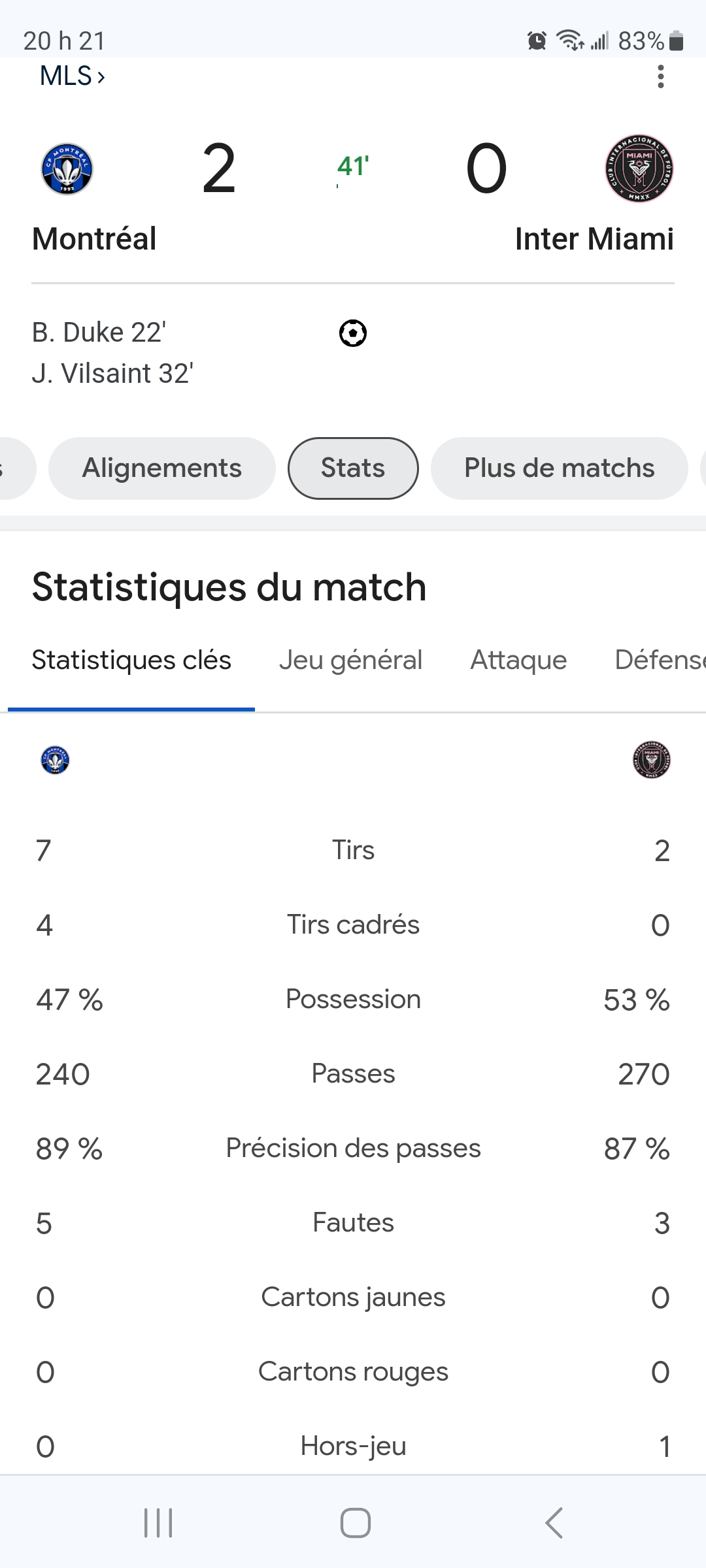Tap the Inter Miami crest beside the score

639,169
